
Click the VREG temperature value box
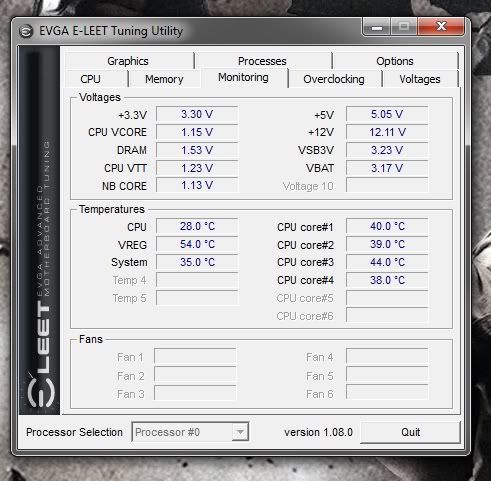point(197,244)
